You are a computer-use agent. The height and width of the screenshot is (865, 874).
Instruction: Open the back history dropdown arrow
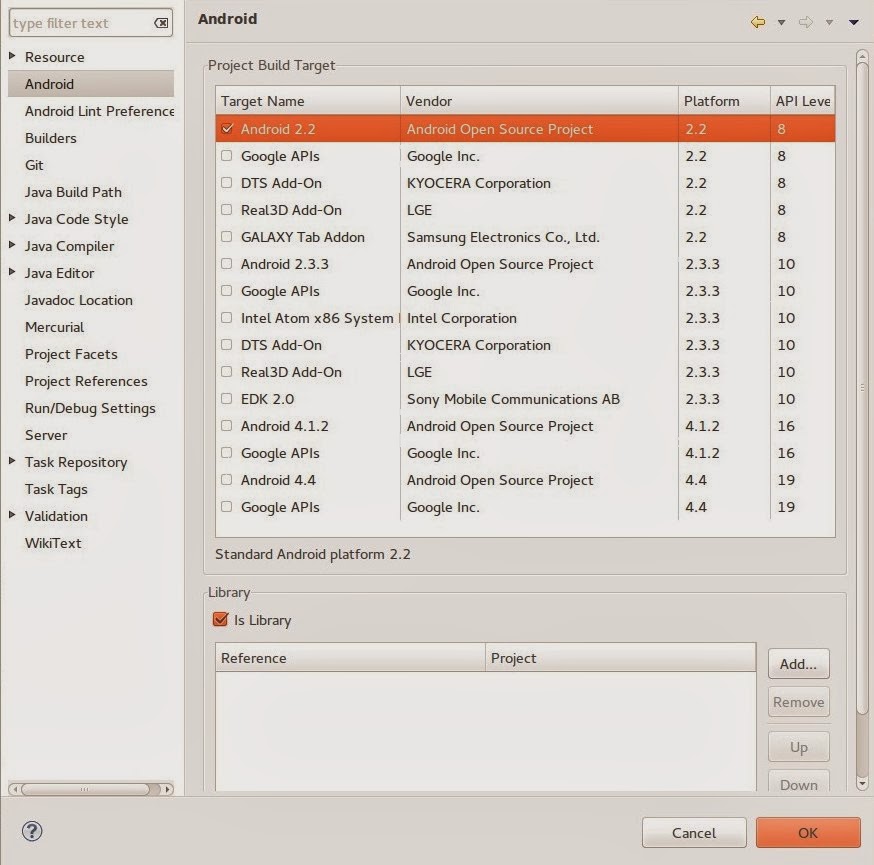click(x=781, y=22)
